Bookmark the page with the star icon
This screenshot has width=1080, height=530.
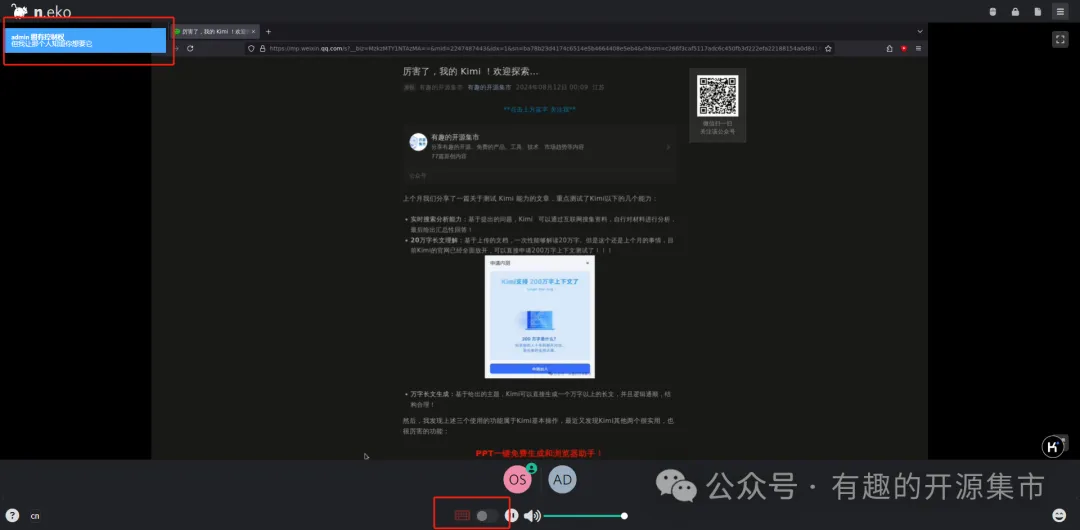coord(828,48)
